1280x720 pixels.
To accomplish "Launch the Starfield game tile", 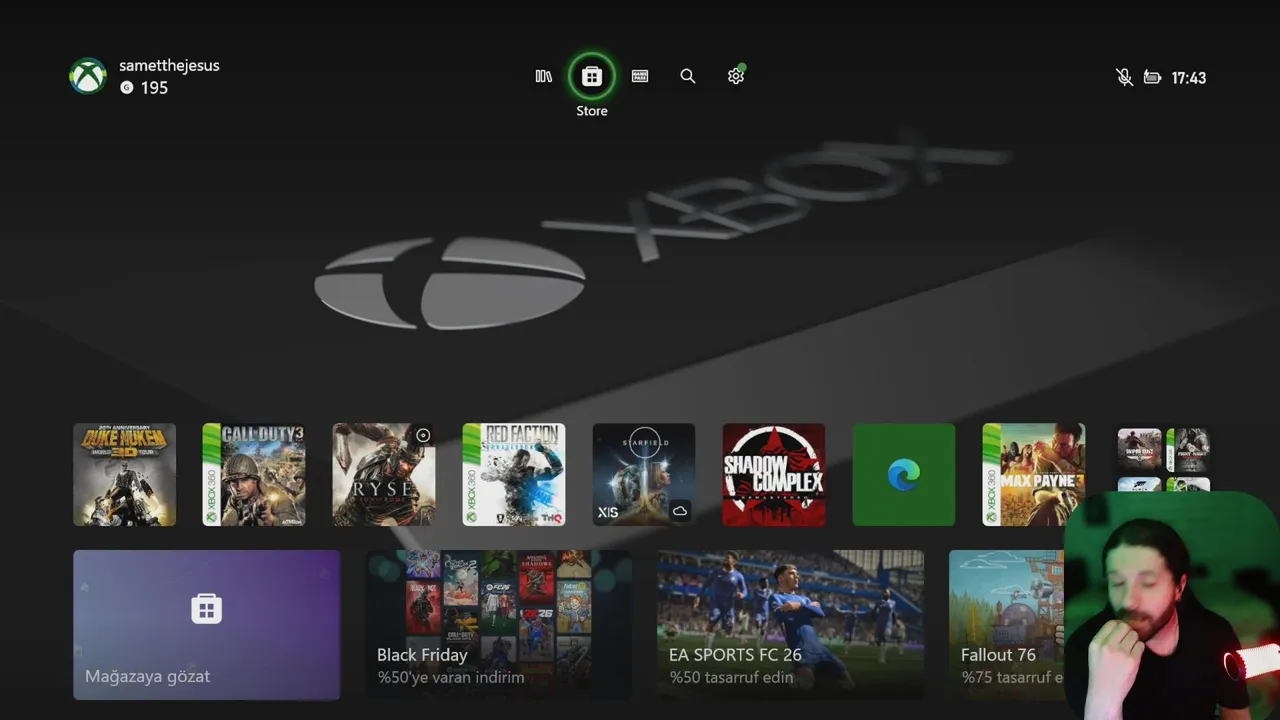I will pos(644,475).
